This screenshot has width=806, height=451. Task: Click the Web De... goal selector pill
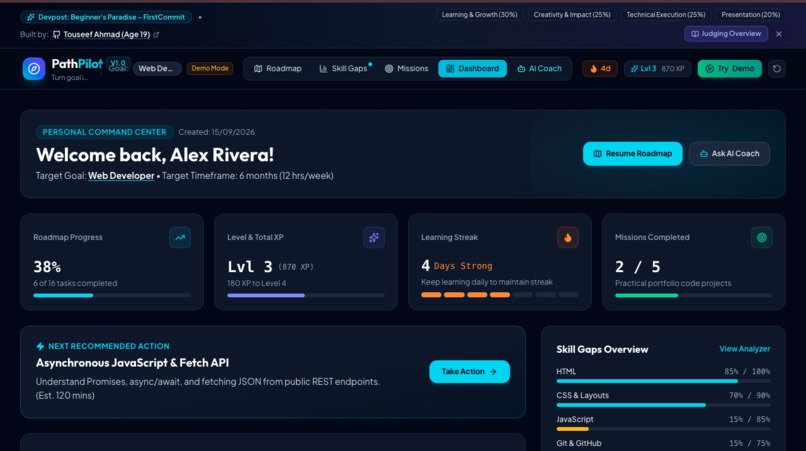click(x=157, y=68)
